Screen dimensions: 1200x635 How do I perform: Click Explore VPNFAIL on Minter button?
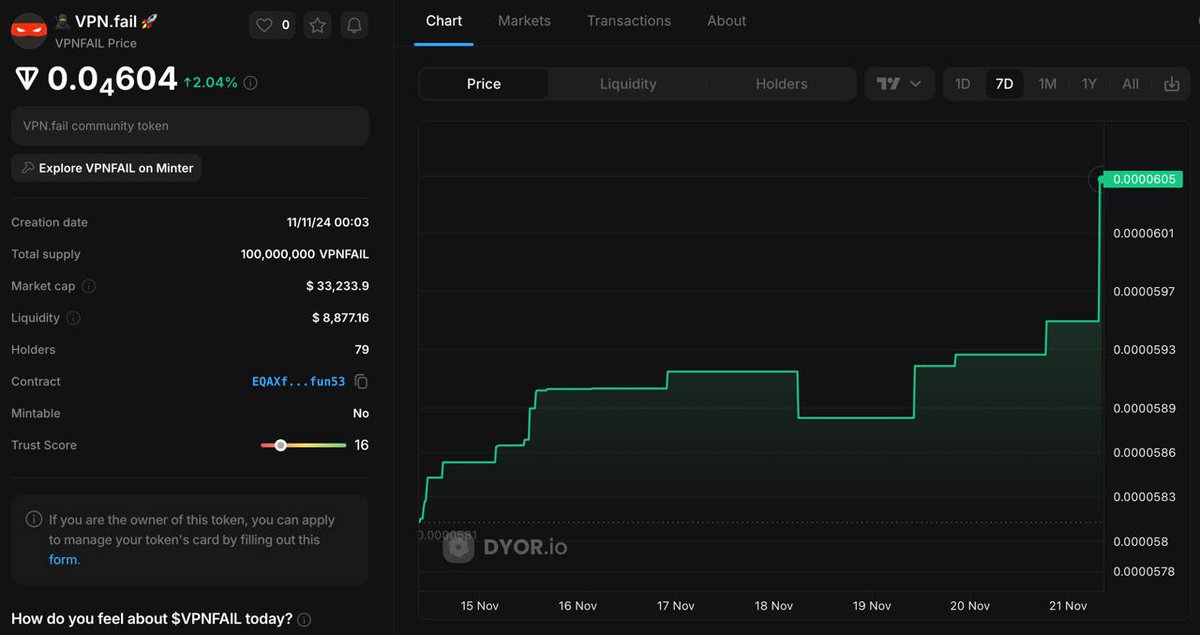tap(106, 168)
